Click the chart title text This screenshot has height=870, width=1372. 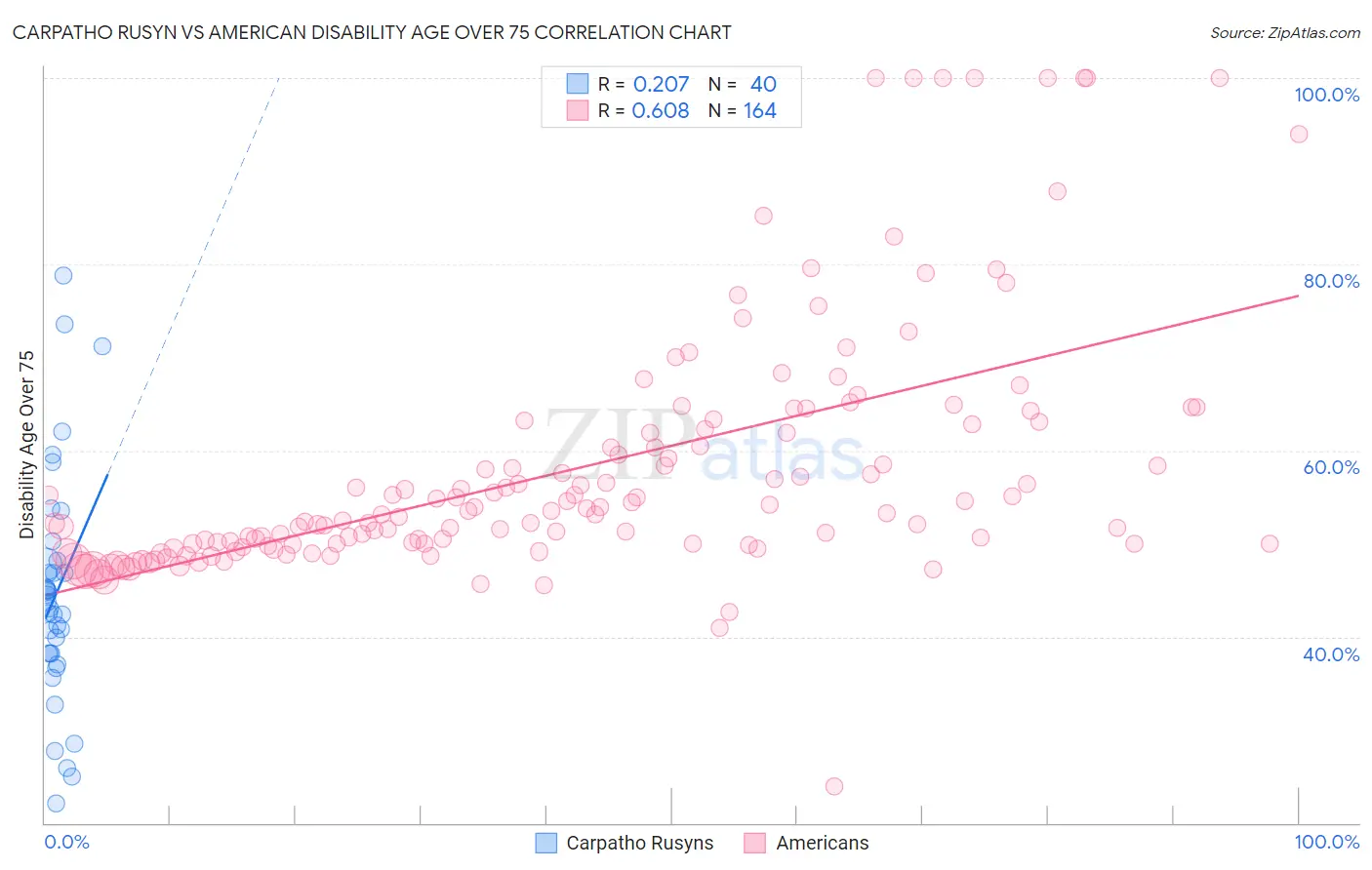[372, 32]
